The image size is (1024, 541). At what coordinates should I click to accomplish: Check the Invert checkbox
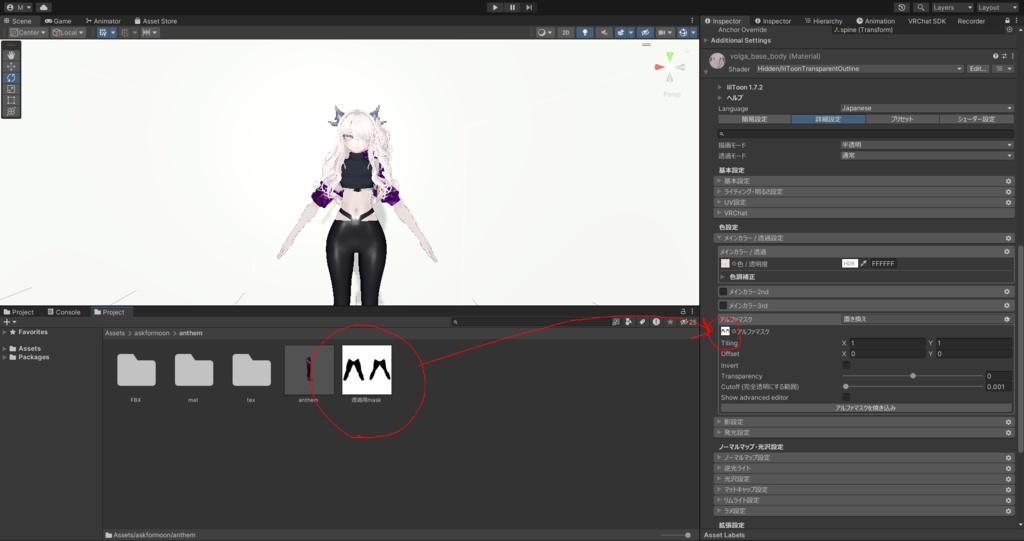pyautogui.click(x=846, y=365)
